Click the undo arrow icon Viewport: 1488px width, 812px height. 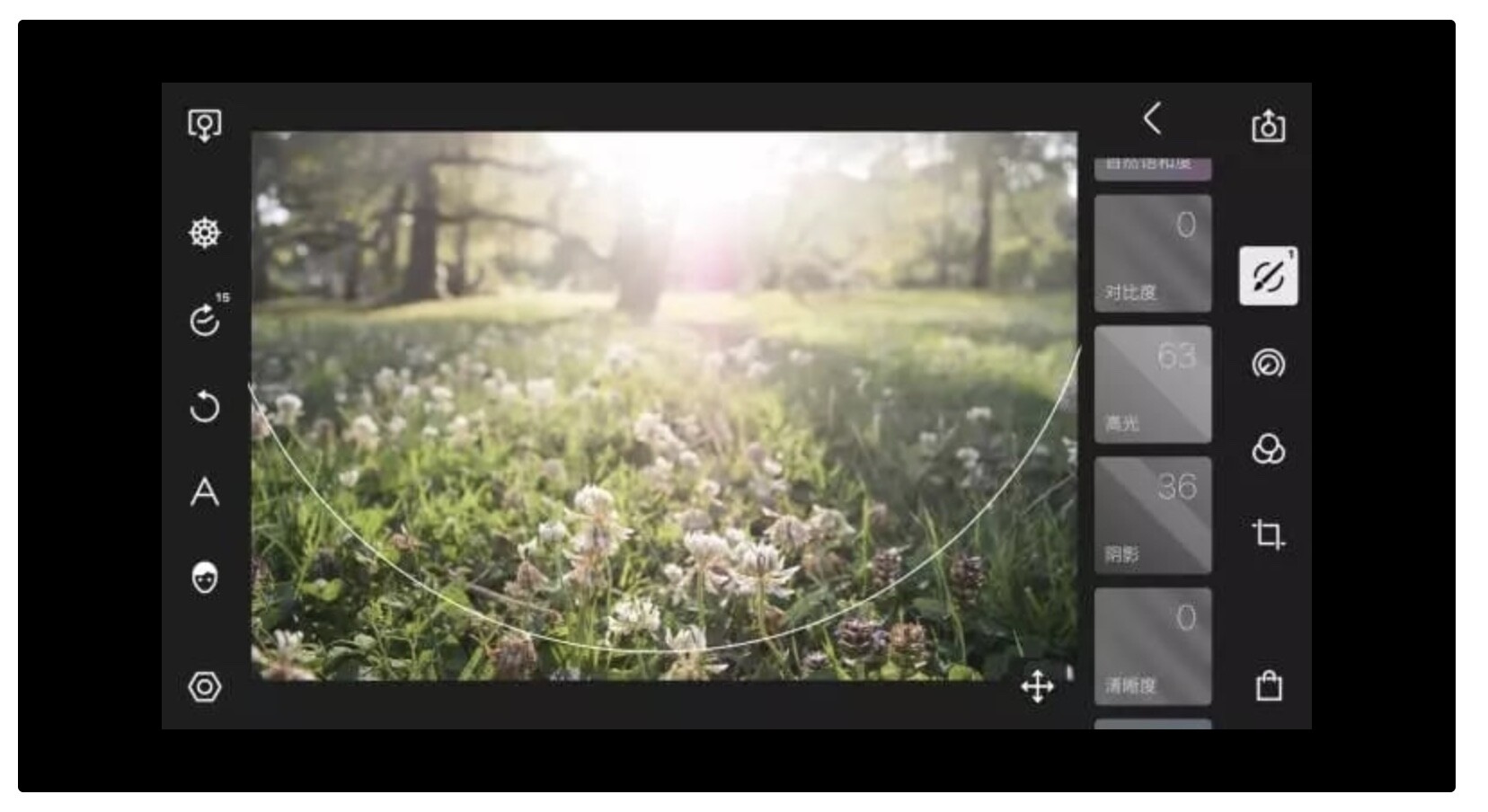[x=204, y=406]
